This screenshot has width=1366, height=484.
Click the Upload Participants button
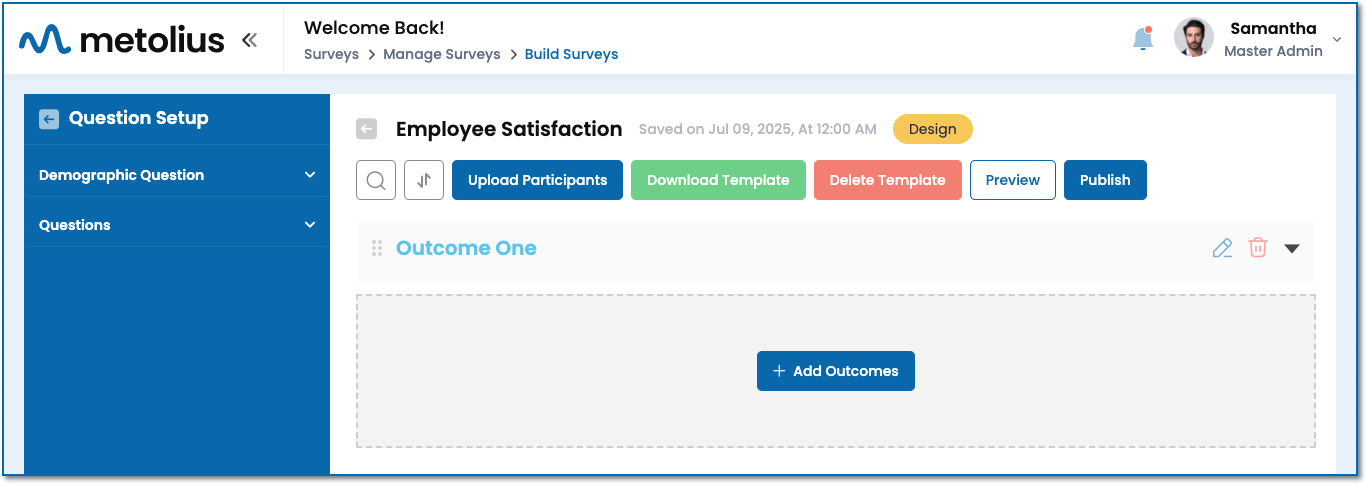(537, 180)
